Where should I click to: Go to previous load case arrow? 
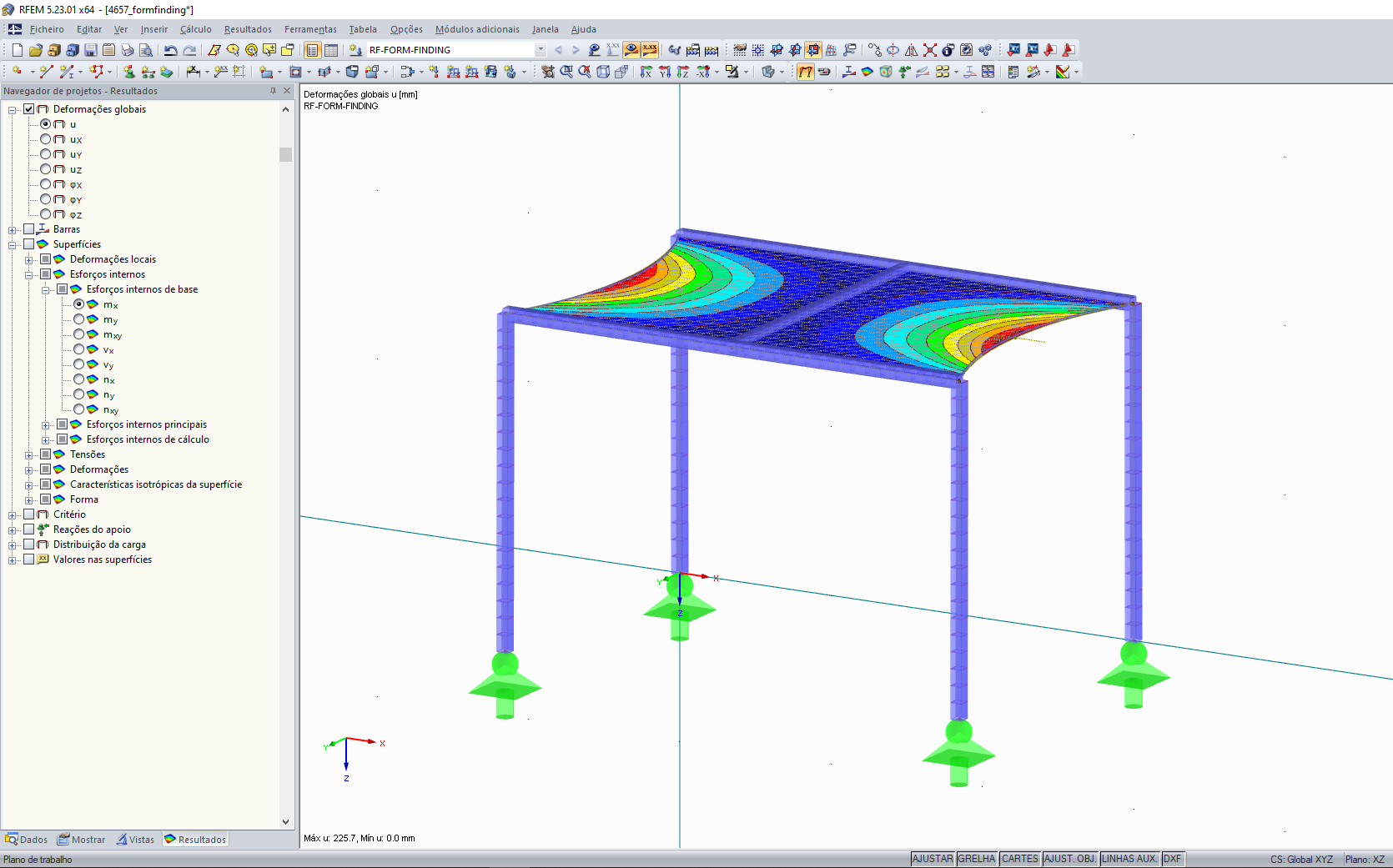[558, 50]
